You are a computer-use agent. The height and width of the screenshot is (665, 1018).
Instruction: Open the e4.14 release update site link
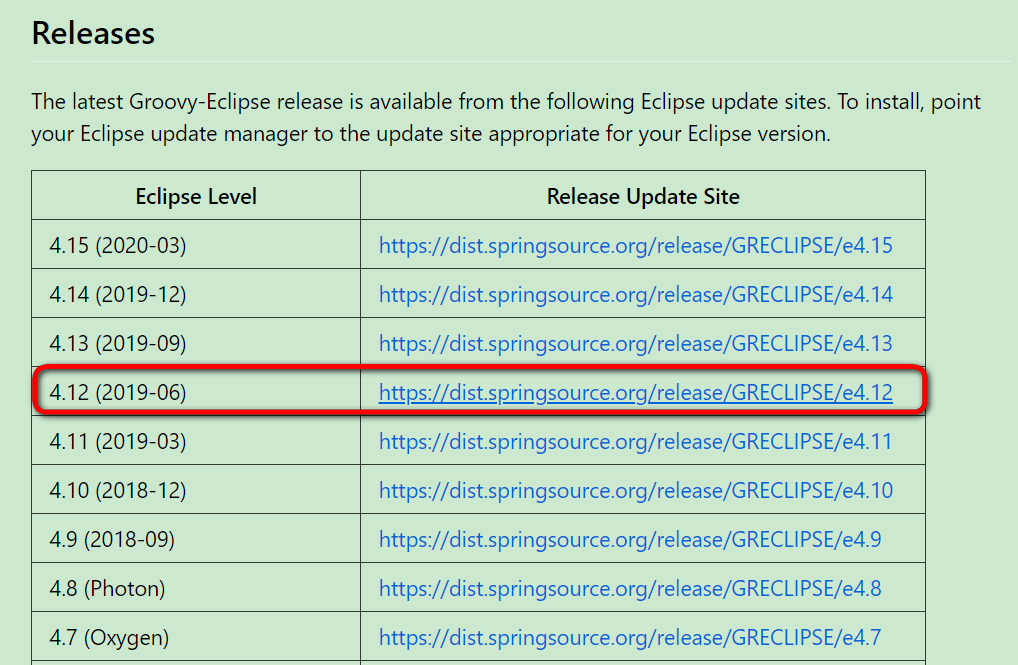[636, 294]
